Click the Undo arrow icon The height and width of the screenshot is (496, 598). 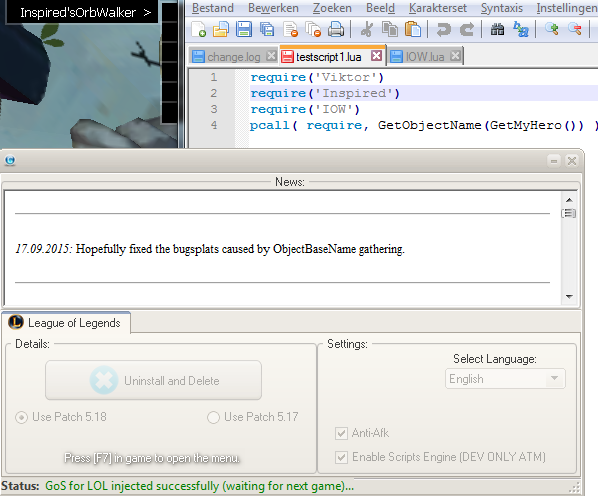(x=444, y=29)
